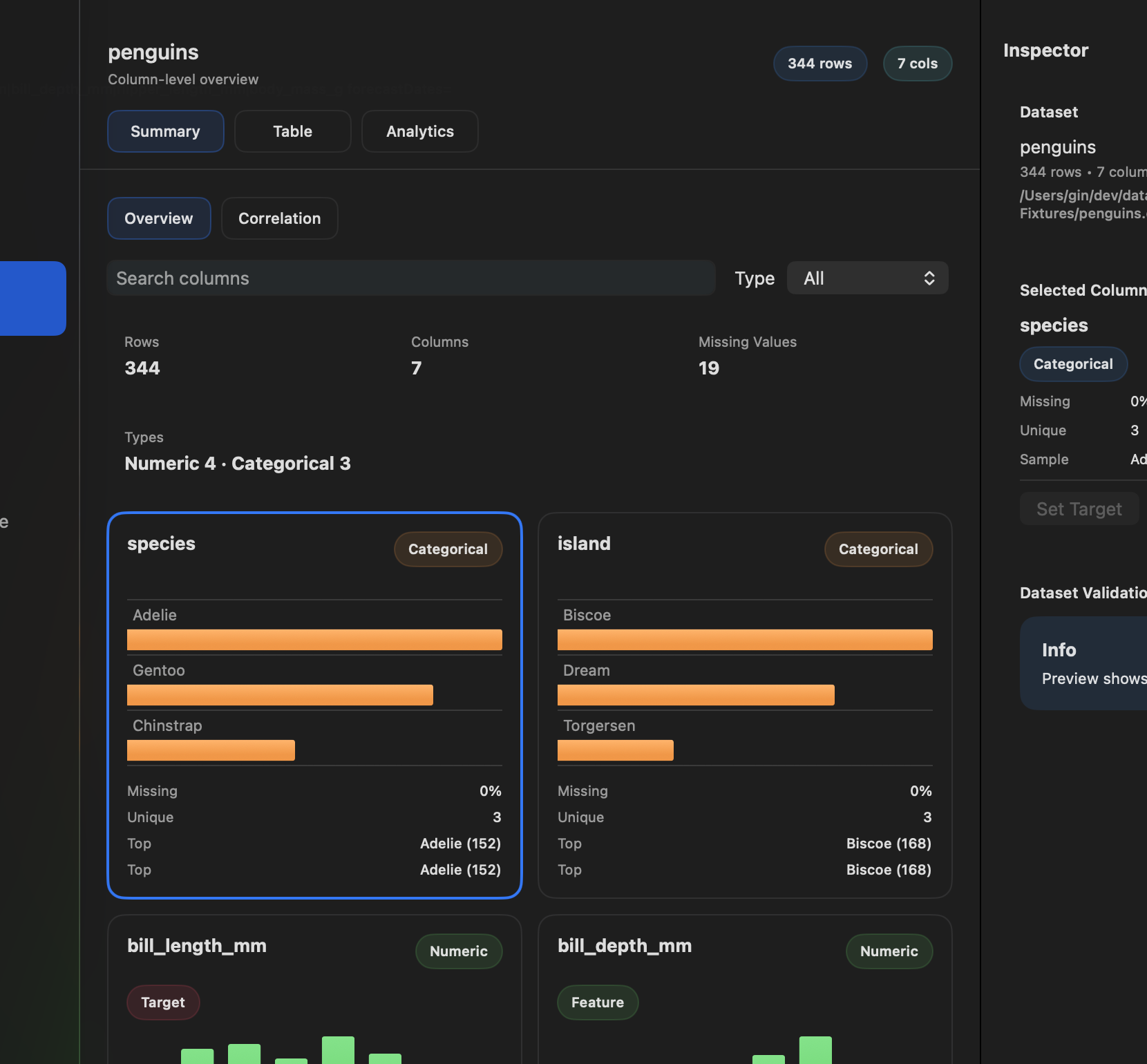The width and height of the screenshot is (1147, 1064).
Task: Click the 344 rows badge
Action: point(820,64)
